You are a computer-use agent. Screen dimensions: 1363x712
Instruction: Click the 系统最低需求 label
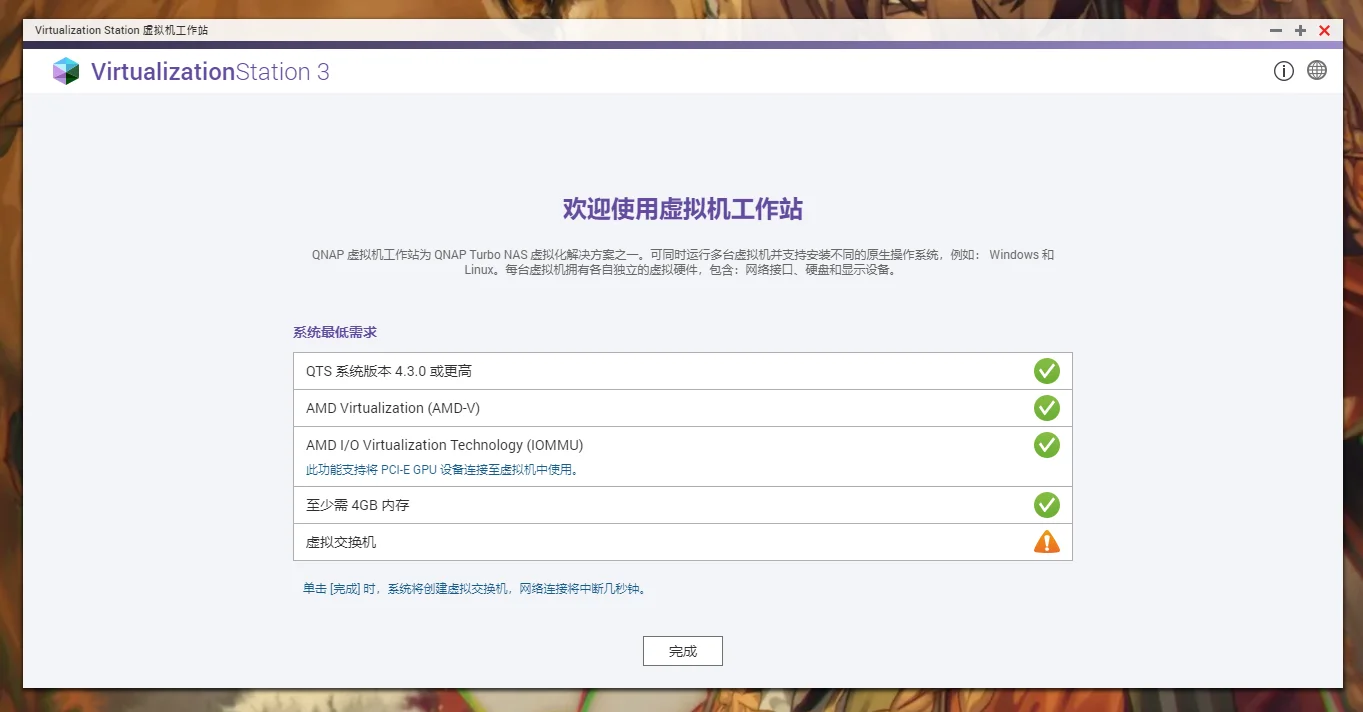(x=335, y=332)
